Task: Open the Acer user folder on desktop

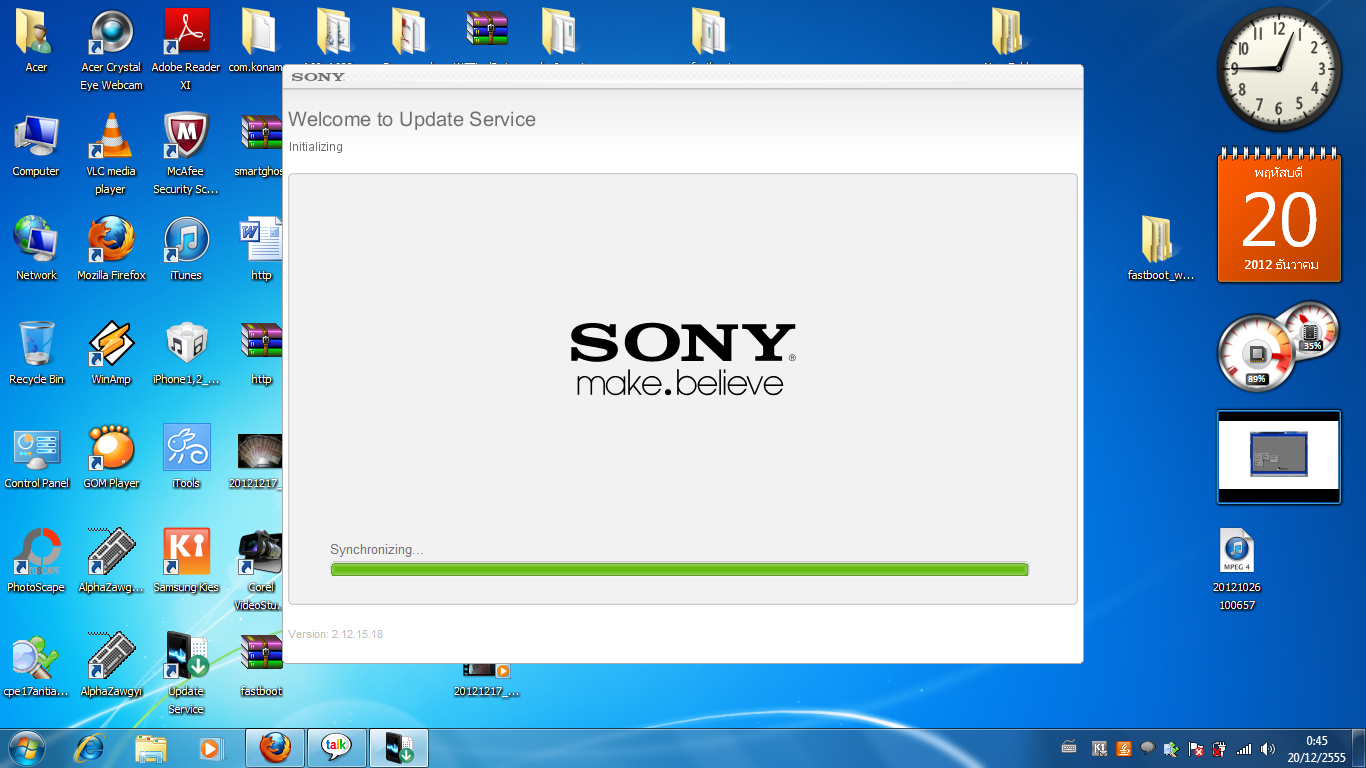Action: [x=36, y=41]
